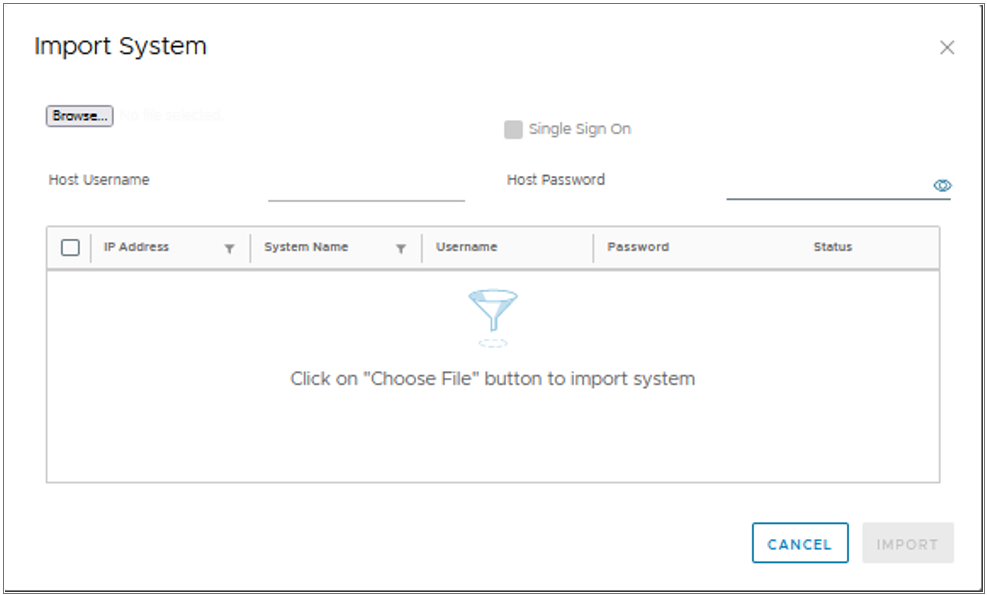The width and height of the screenshot is (987, 595).
Task: Click the Browse button to choose file
Action: pyautogui.click(x=79, y=116)
